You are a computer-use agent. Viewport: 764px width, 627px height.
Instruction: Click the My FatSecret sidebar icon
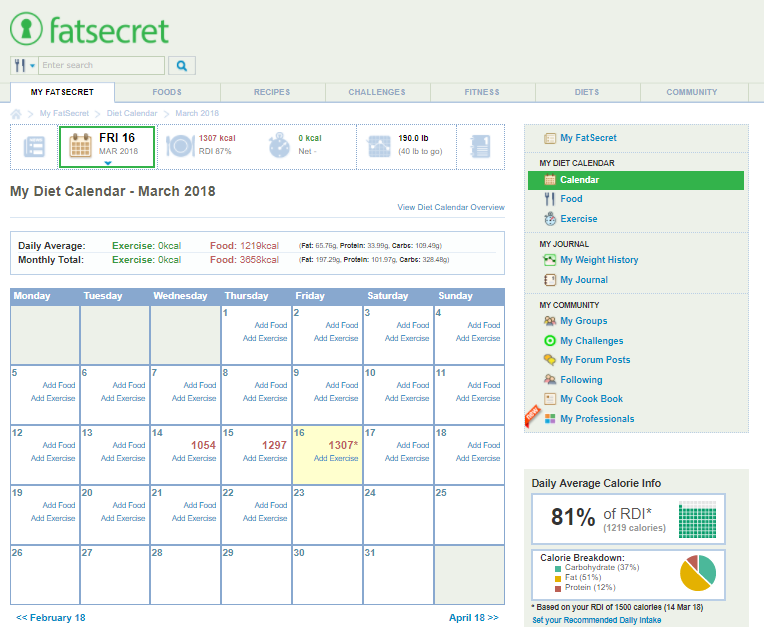[x=550, y=138]
